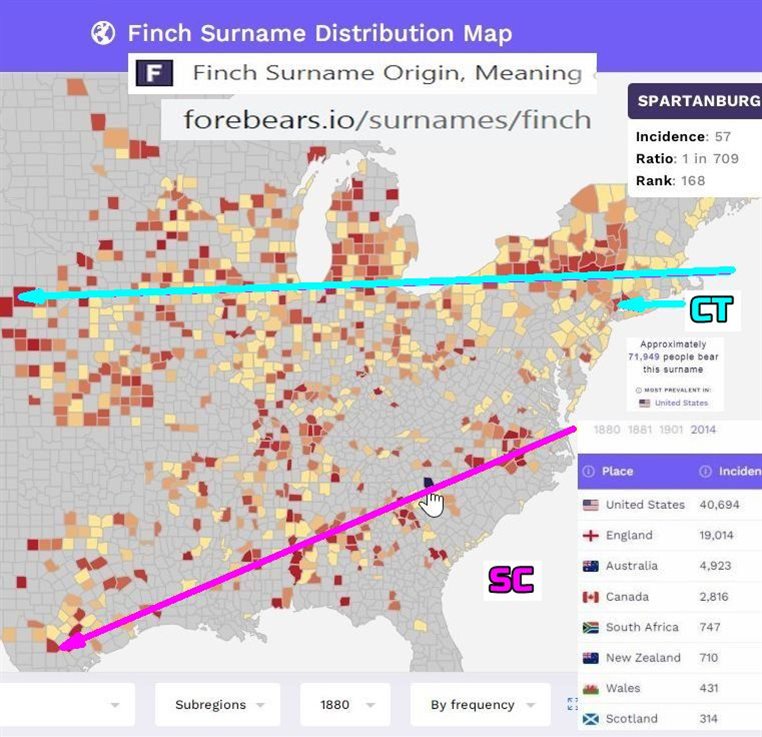Click the Forebears 'F' logo icon
This screenshot has height=737, width=762.
[154, 73]
